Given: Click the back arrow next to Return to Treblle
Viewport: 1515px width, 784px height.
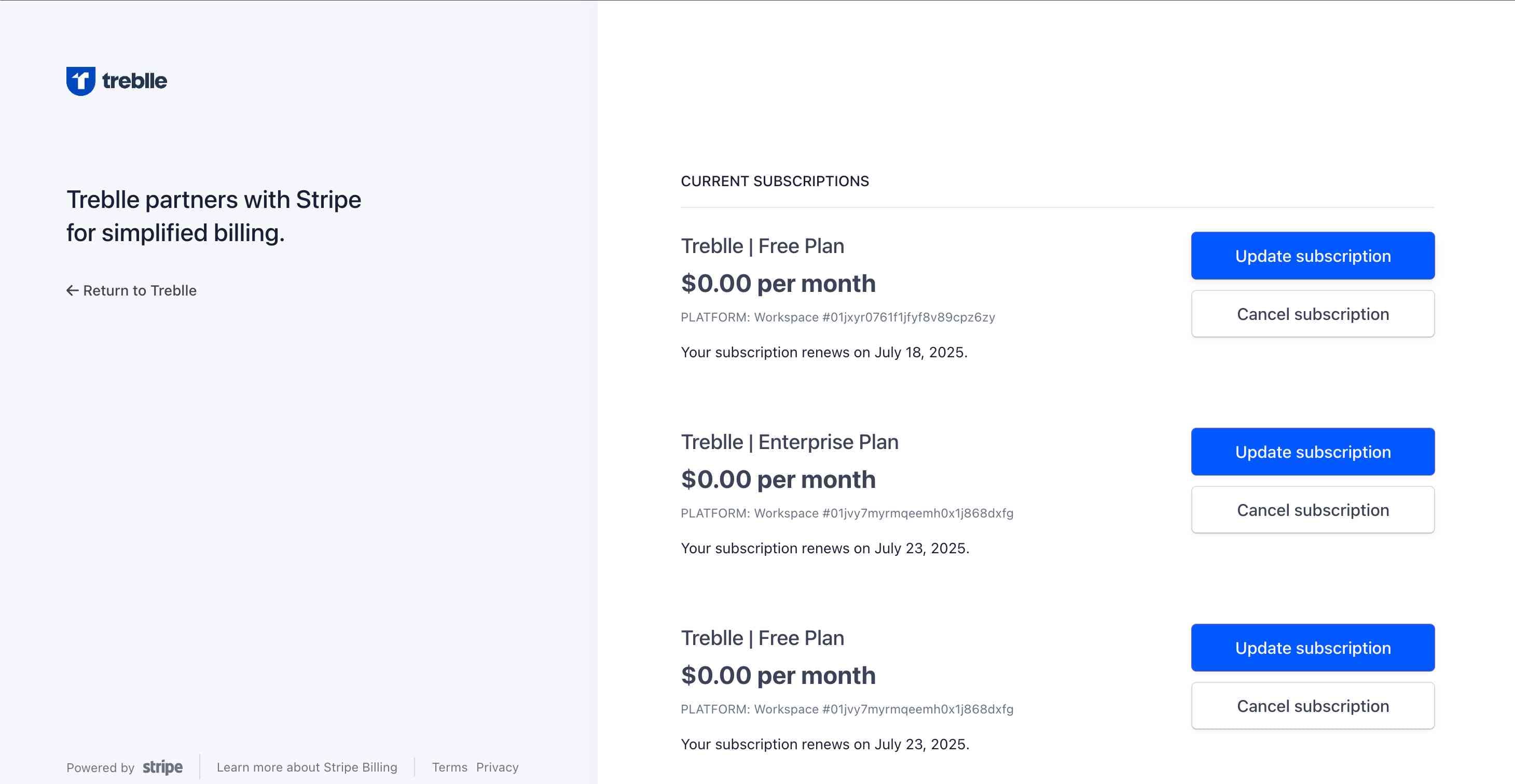Looking at the screenshot, I should click(x=72, y=290).
